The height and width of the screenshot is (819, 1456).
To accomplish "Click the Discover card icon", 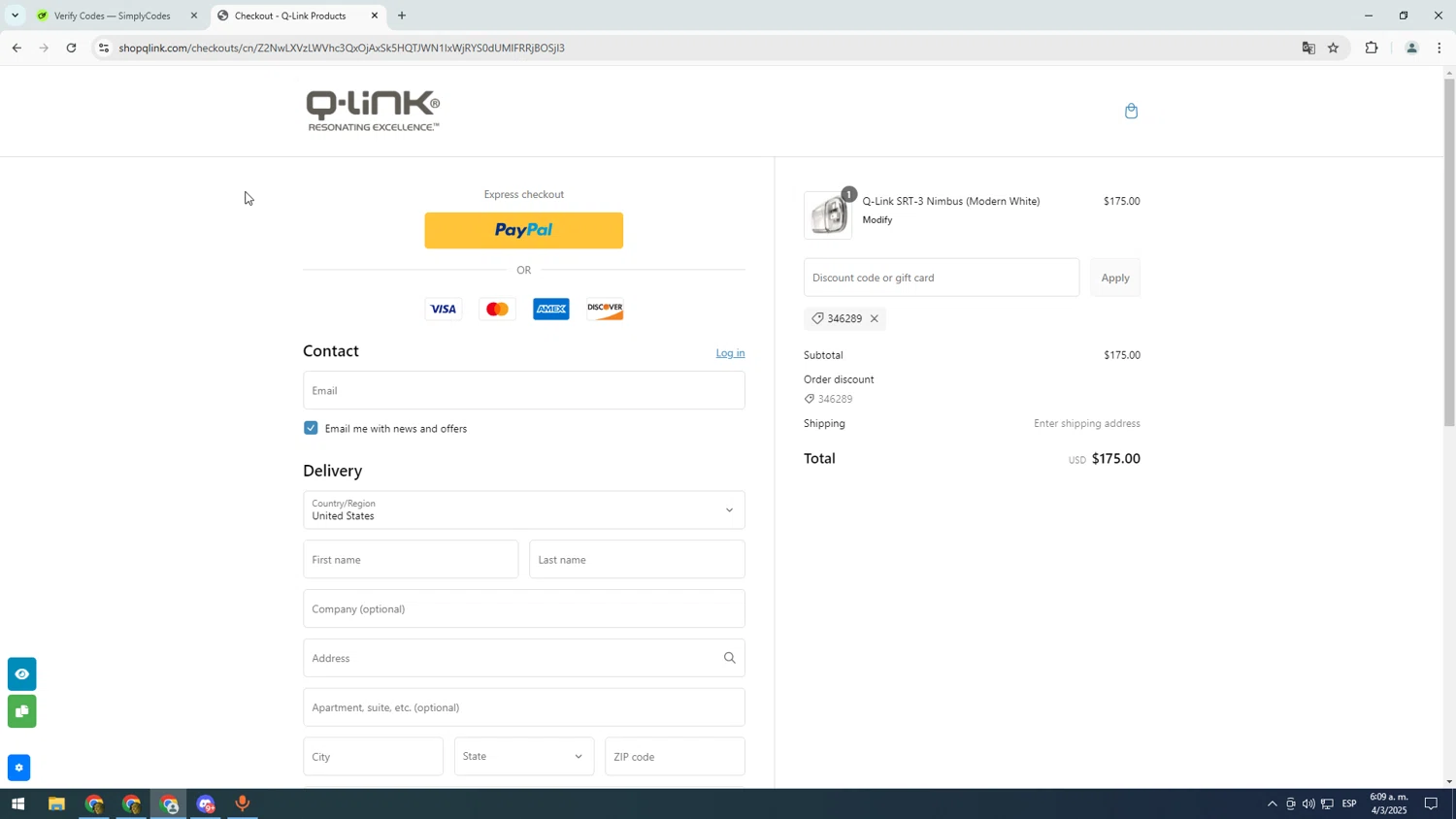I will [x=605, y=310].
